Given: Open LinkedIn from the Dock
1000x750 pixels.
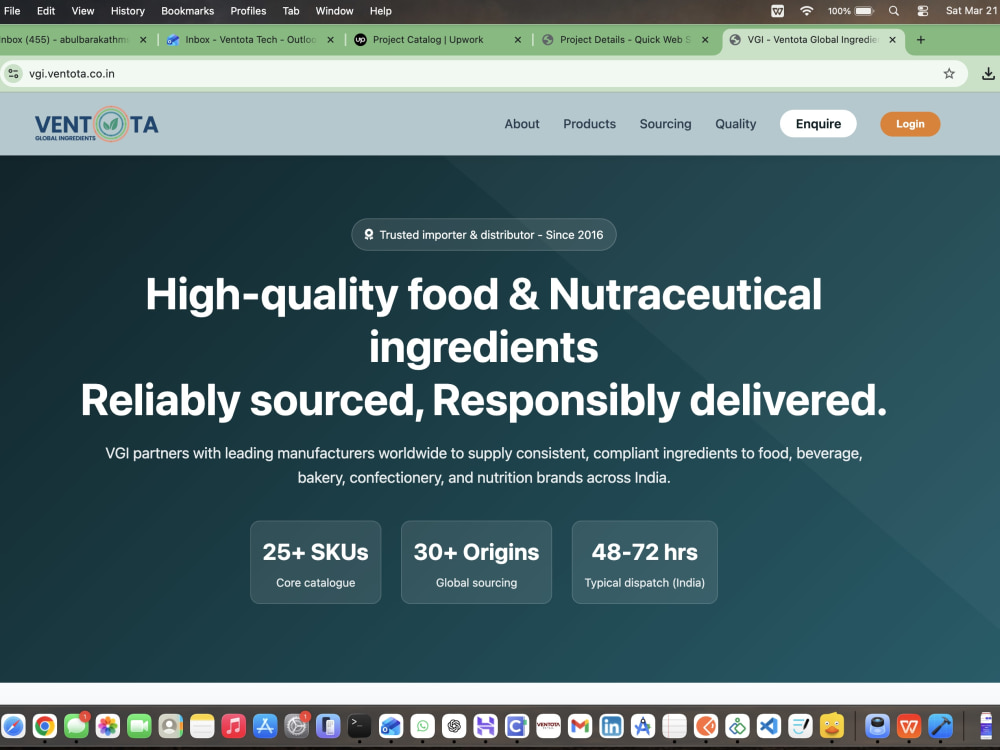Looking at the screenshot, I should (611, 726).
